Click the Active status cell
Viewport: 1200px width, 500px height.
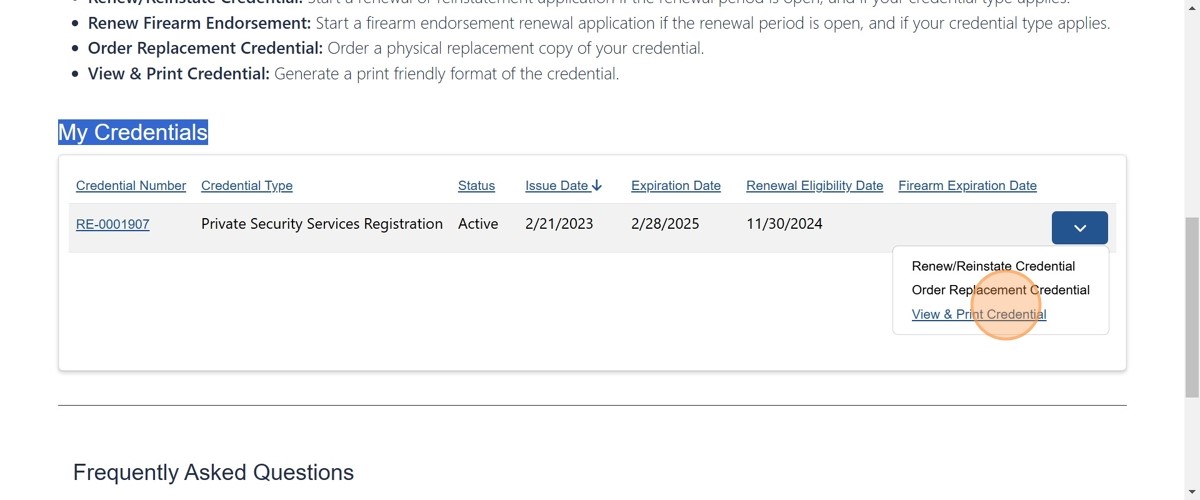click(x=478, y=224)
